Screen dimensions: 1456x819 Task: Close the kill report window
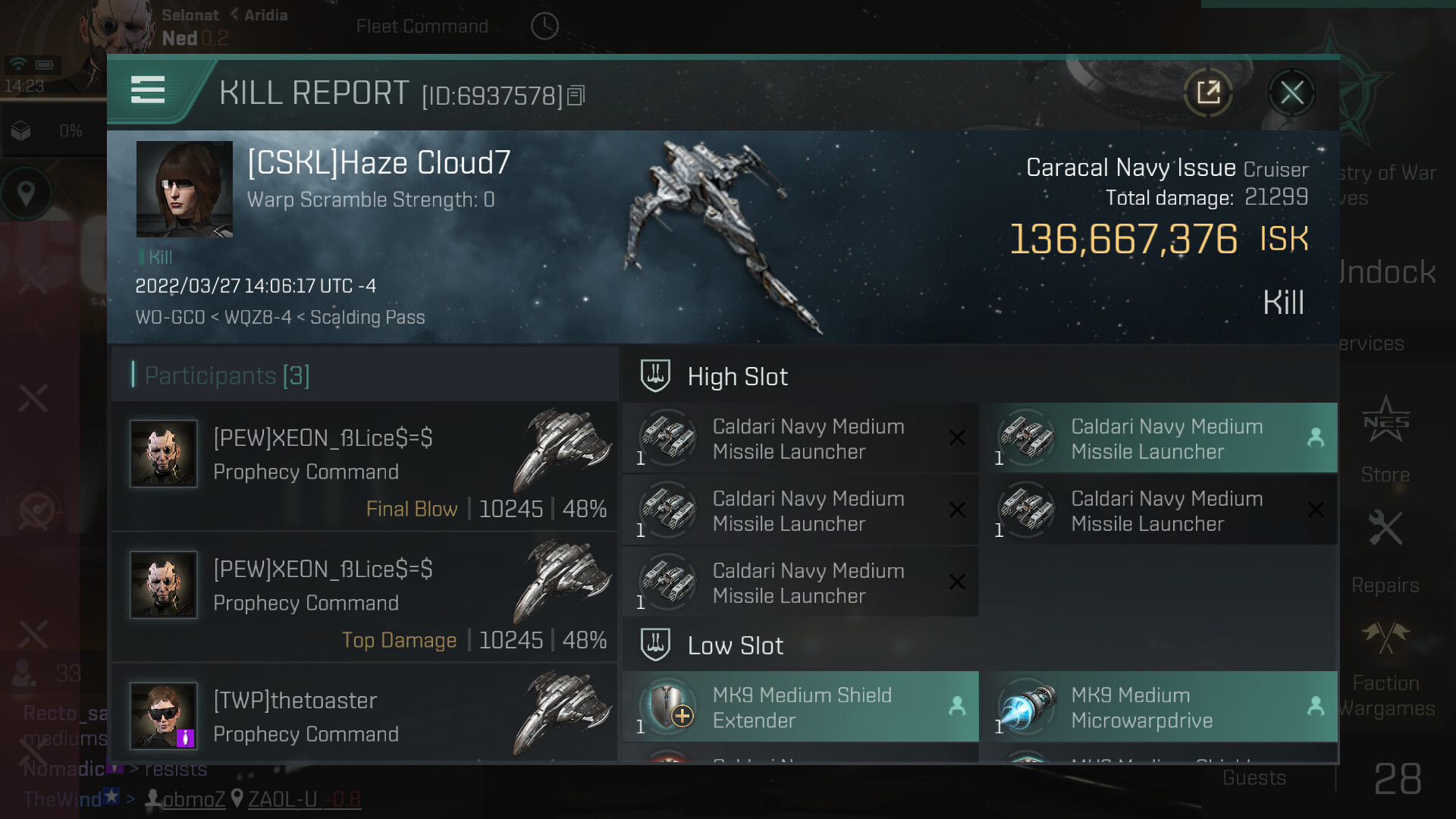point(1291,93)
